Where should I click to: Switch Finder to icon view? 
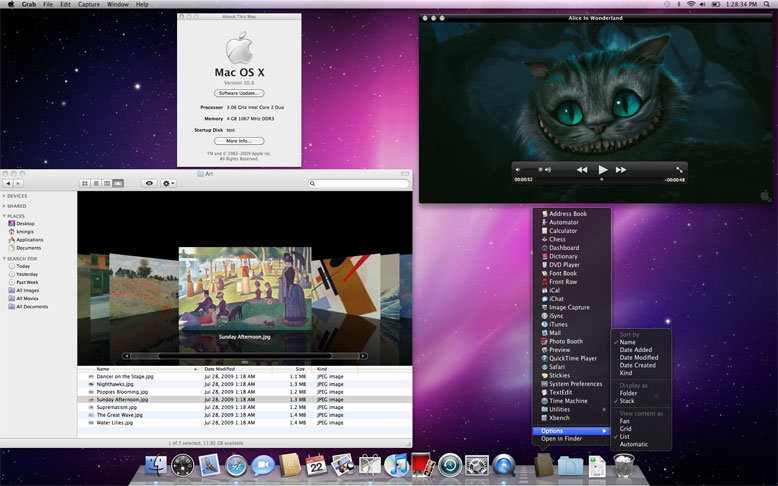pos(85,184)
